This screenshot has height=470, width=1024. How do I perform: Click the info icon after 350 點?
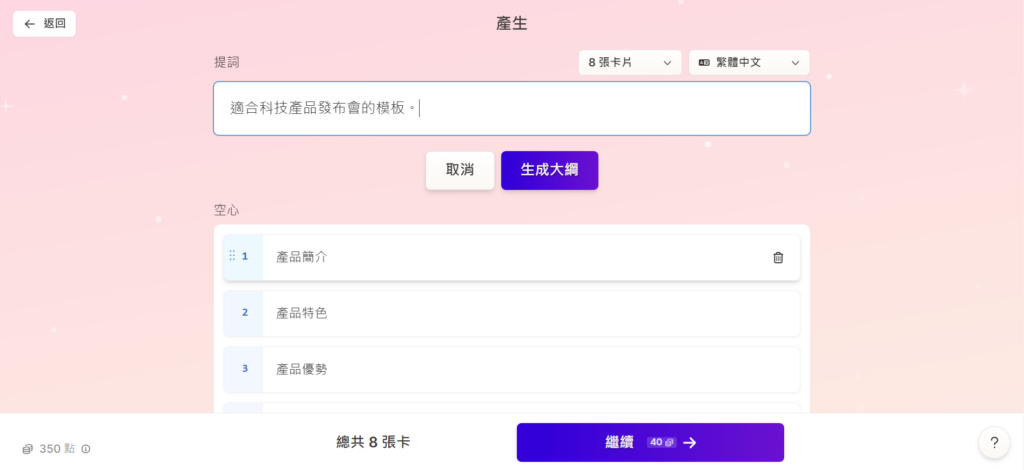(x=86, y=449)
